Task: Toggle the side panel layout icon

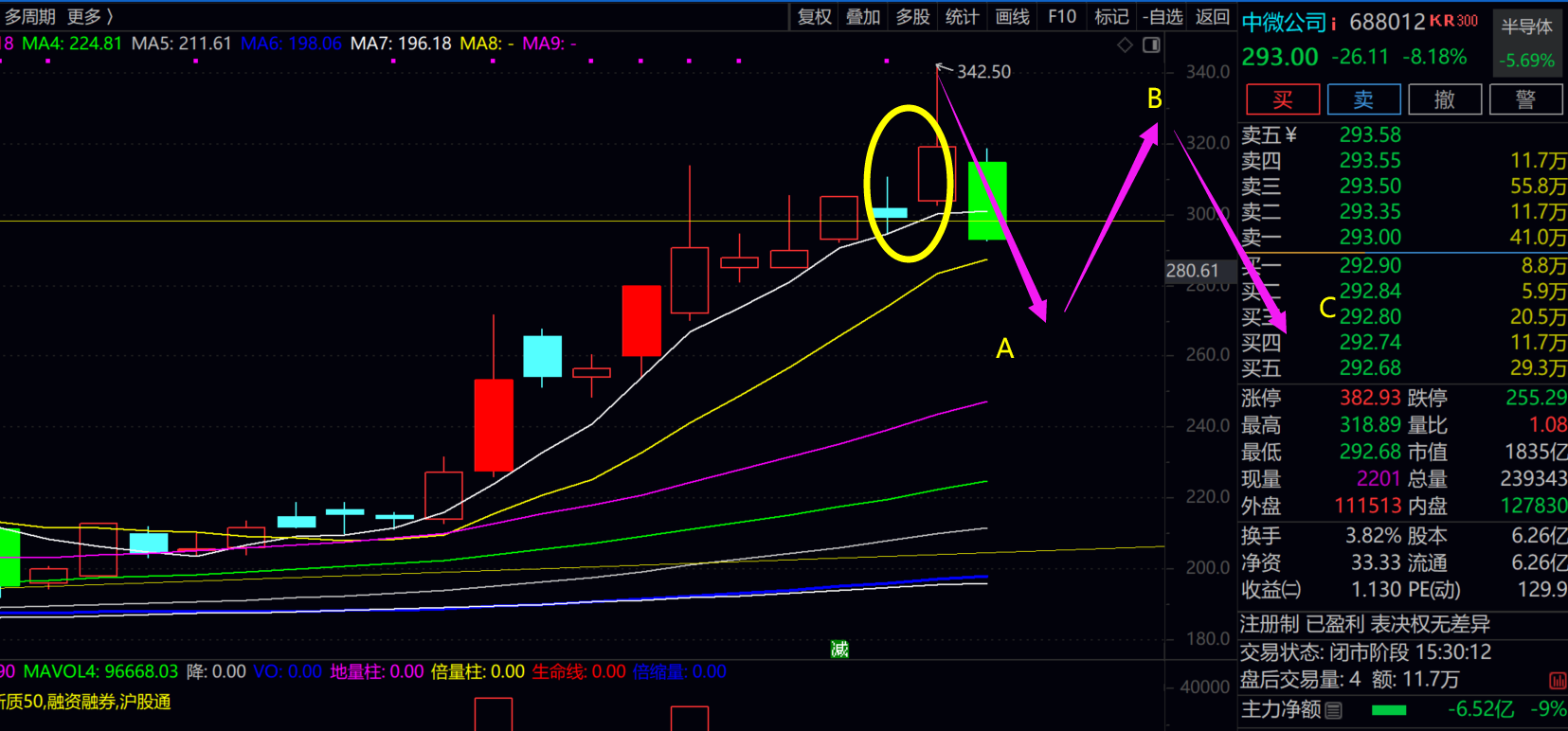Action: (1151, 45)
